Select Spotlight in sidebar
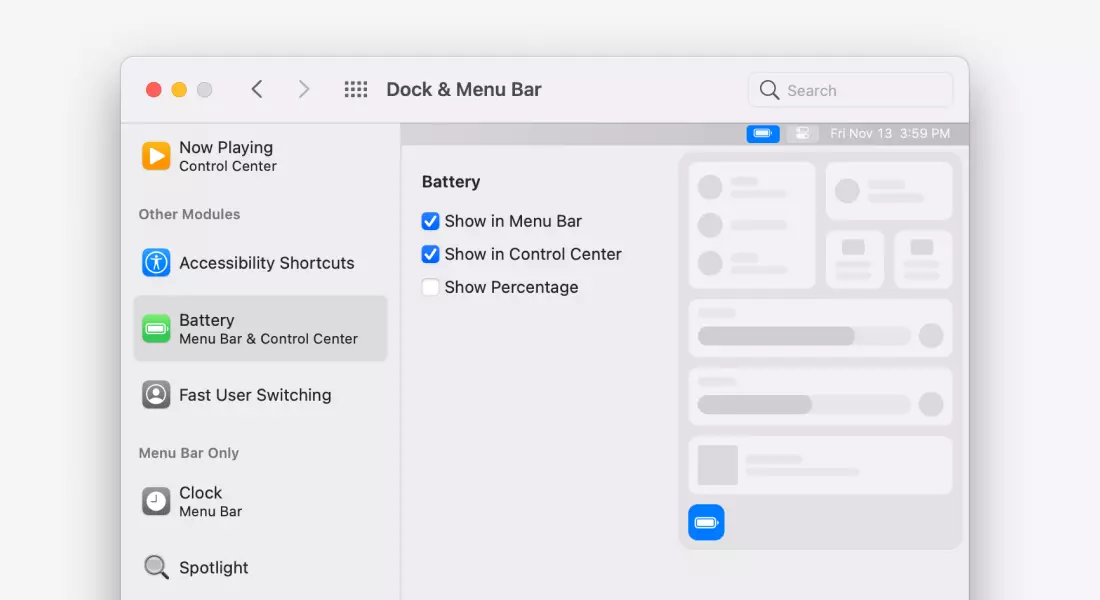The image size is (1100, 600). [x=260, y=567]
